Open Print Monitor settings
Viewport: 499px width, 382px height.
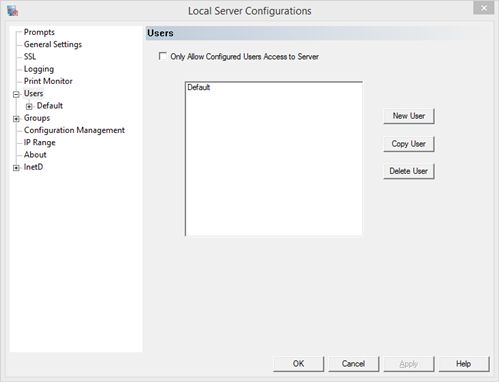[48, 81]
